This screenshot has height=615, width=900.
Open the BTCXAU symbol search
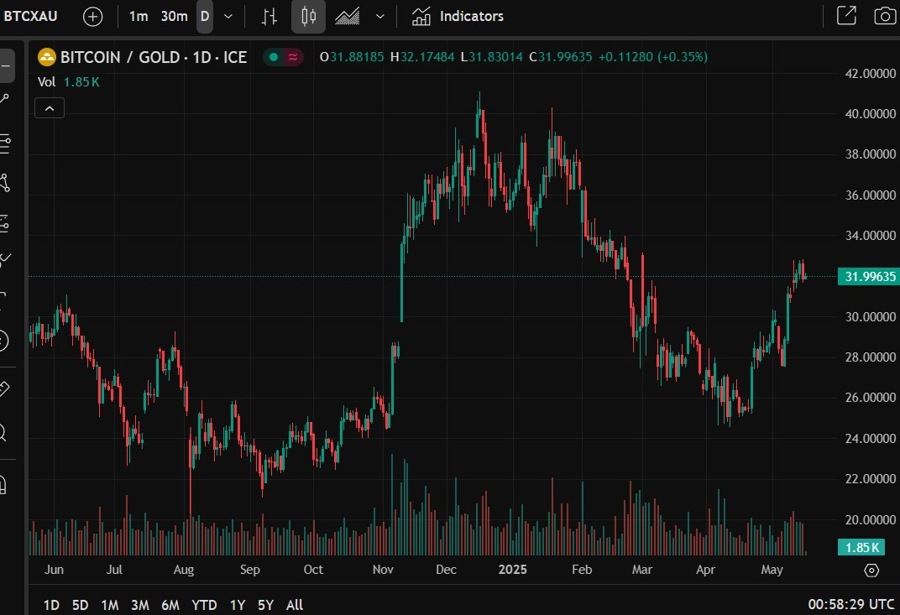[x=30, y=16]
